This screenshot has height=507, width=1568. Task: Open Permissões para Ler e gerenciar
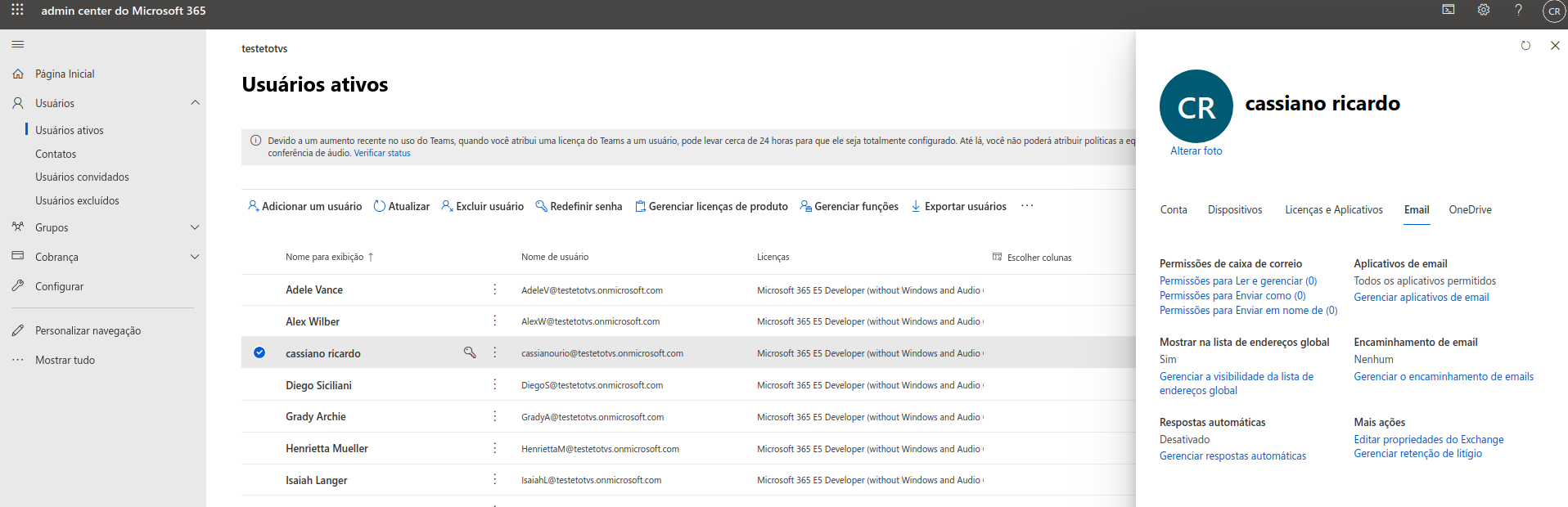click(x=1238, y=280)
